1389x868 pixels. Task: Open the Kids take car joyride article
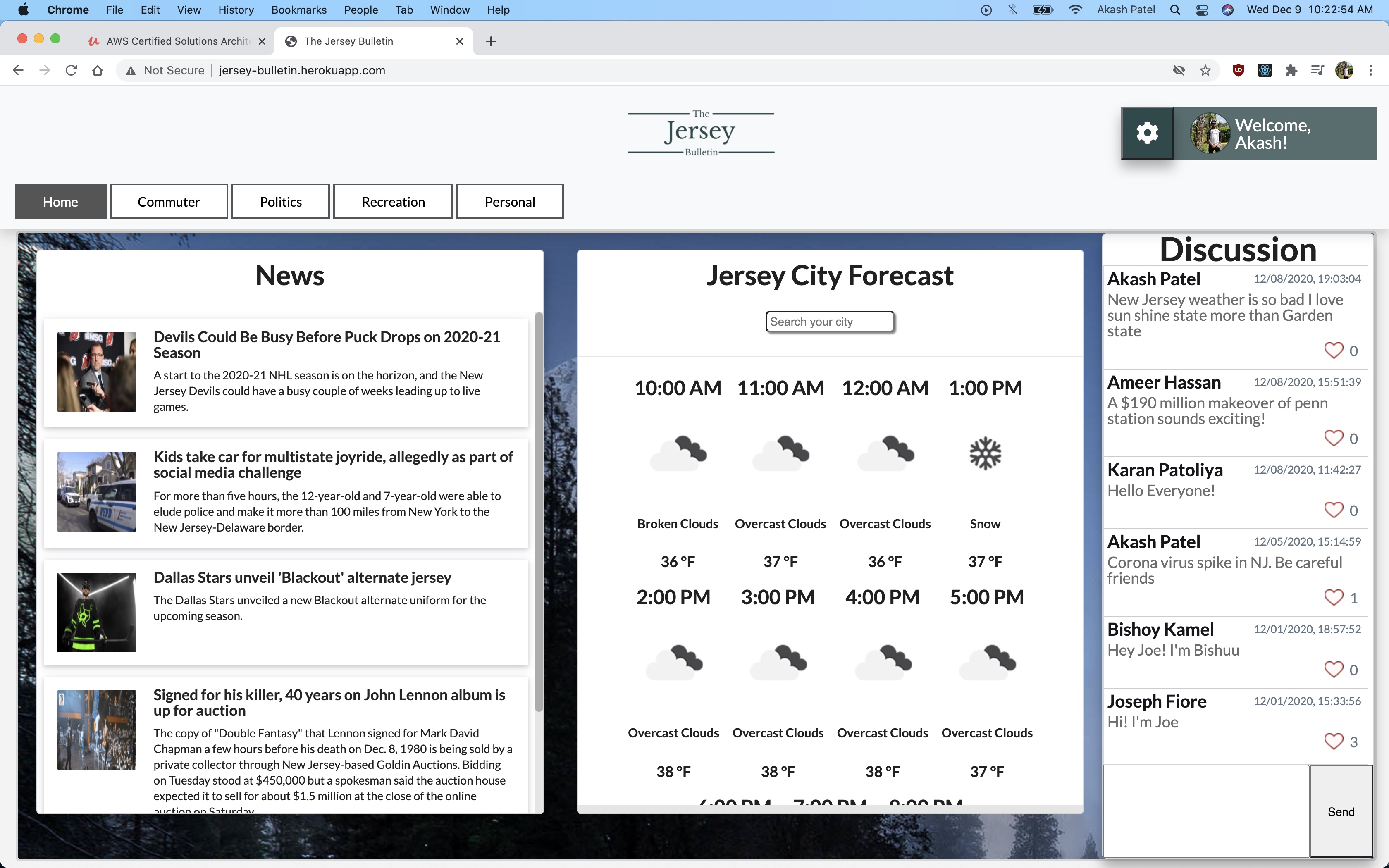(x=286, y=493)
